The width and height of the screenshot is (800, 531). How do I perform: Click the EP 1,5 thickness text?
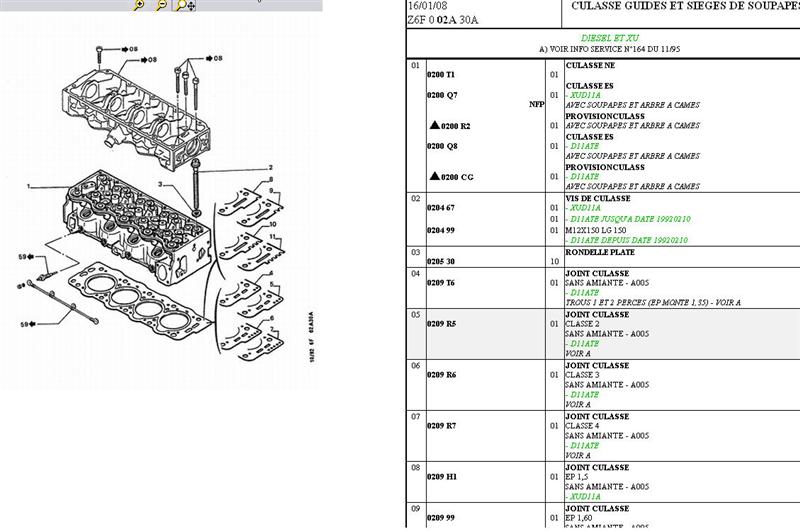577,476
